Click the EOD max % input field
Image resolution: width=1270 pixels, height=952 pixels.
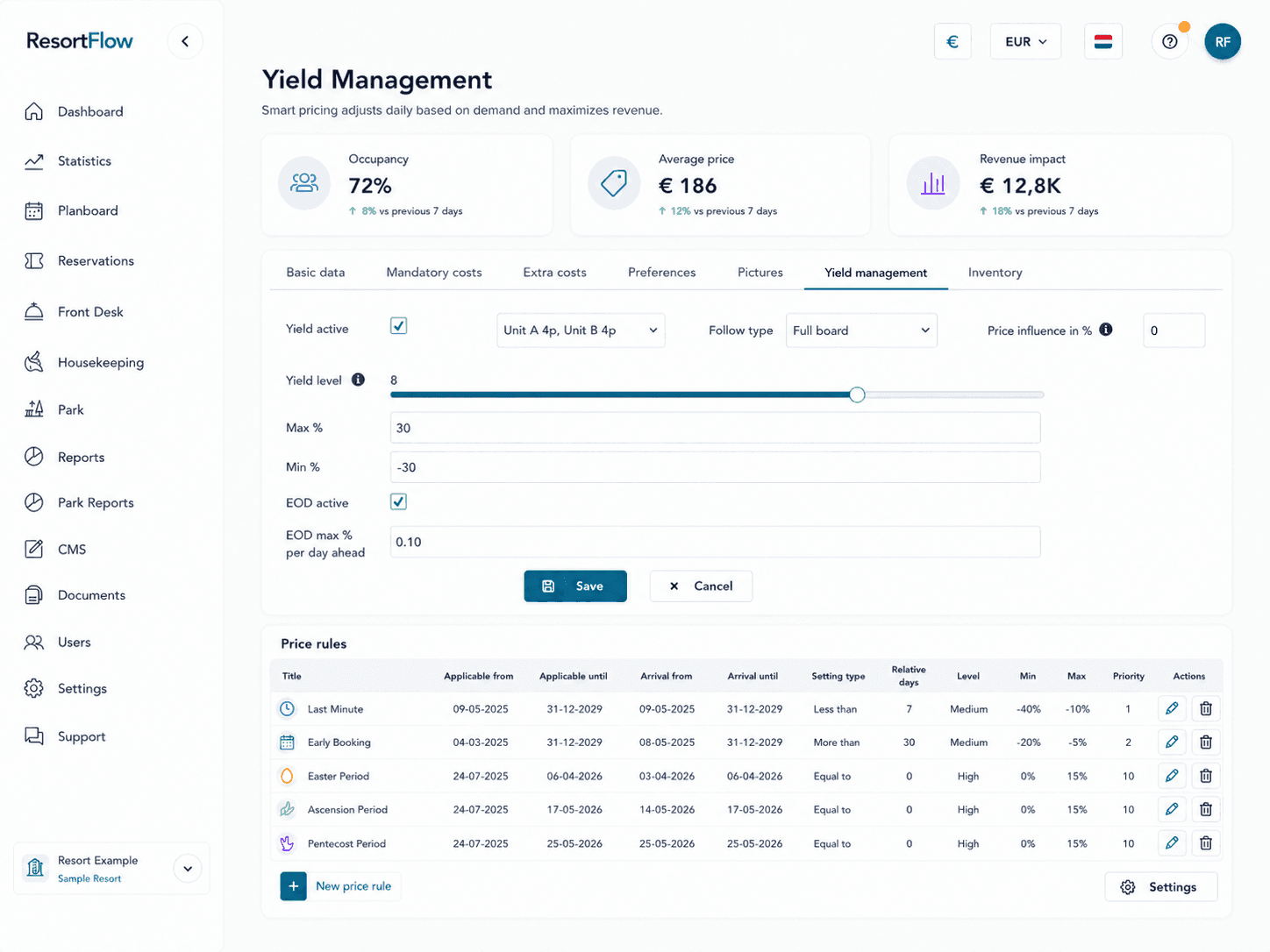point(715,542)
